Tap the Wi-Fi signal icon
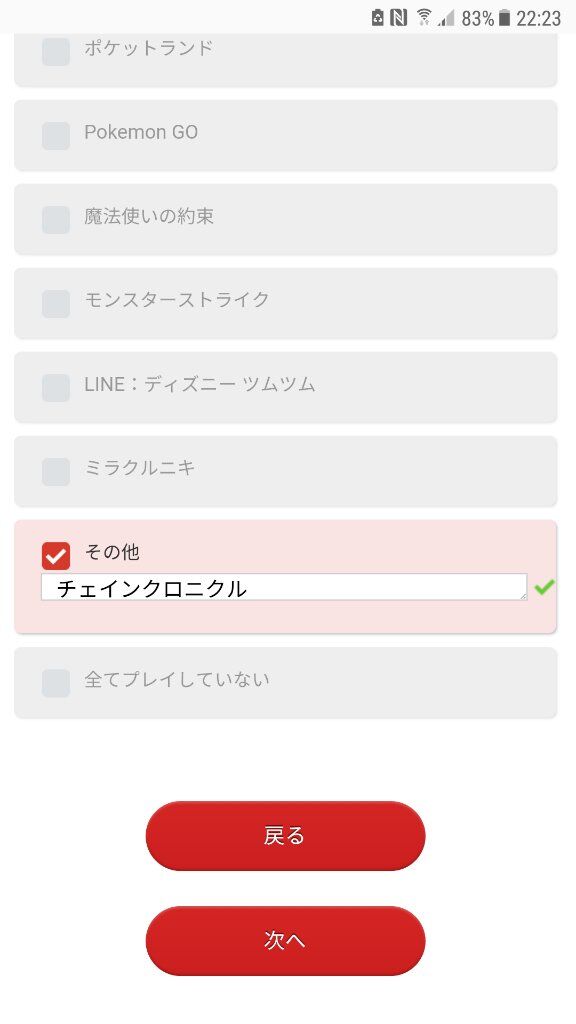576x1024 pixels. 424,18
